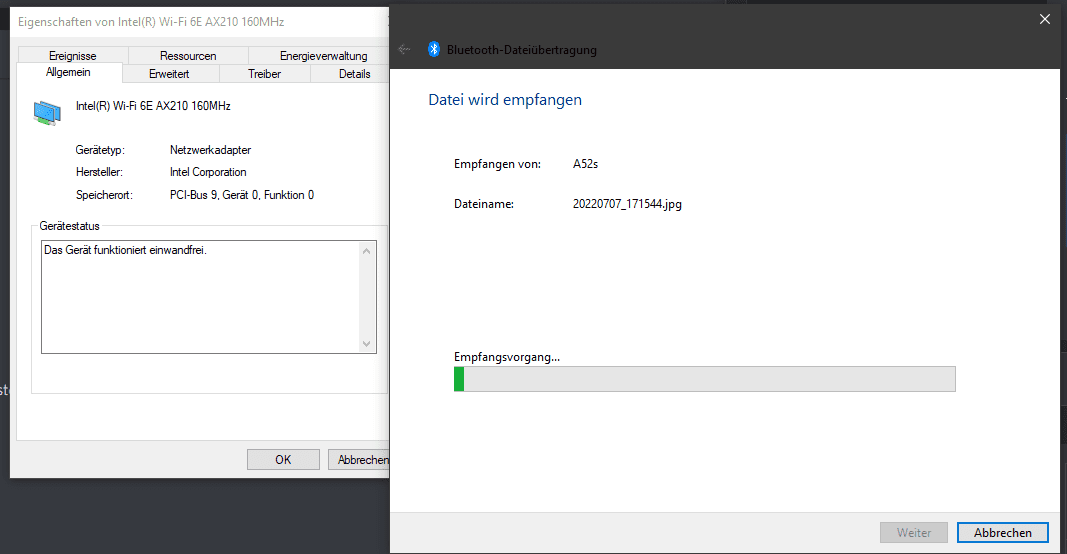This screenshot has width=1067, height=554.
Task: Click the 'Gerätestatus' group label
Action: point(69,226)
